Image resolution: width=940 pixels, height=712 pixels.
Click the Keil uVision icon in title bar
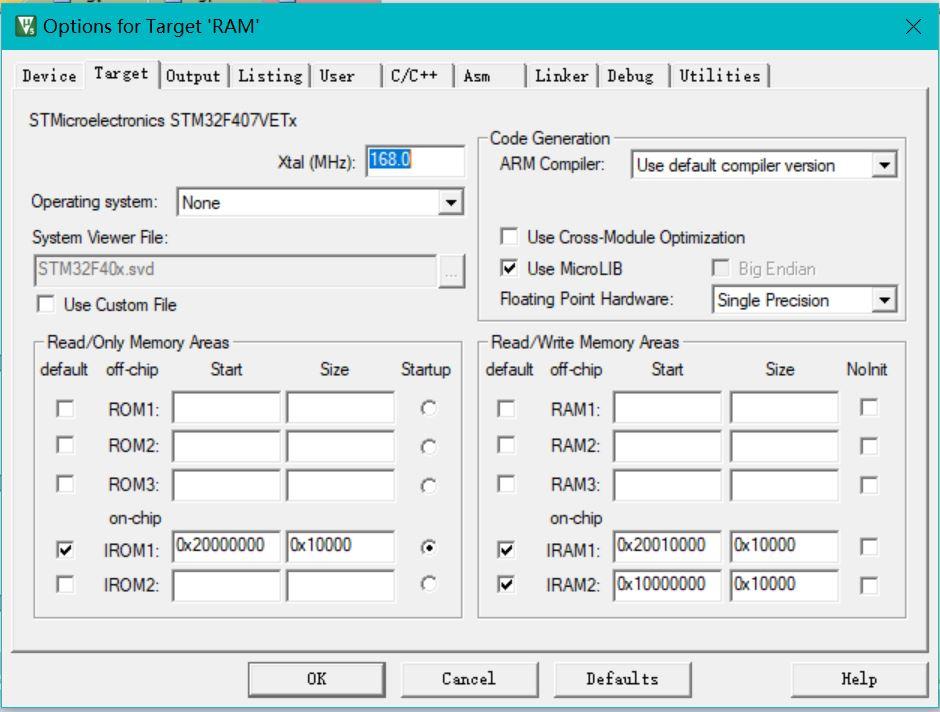(x=26, y=26)
